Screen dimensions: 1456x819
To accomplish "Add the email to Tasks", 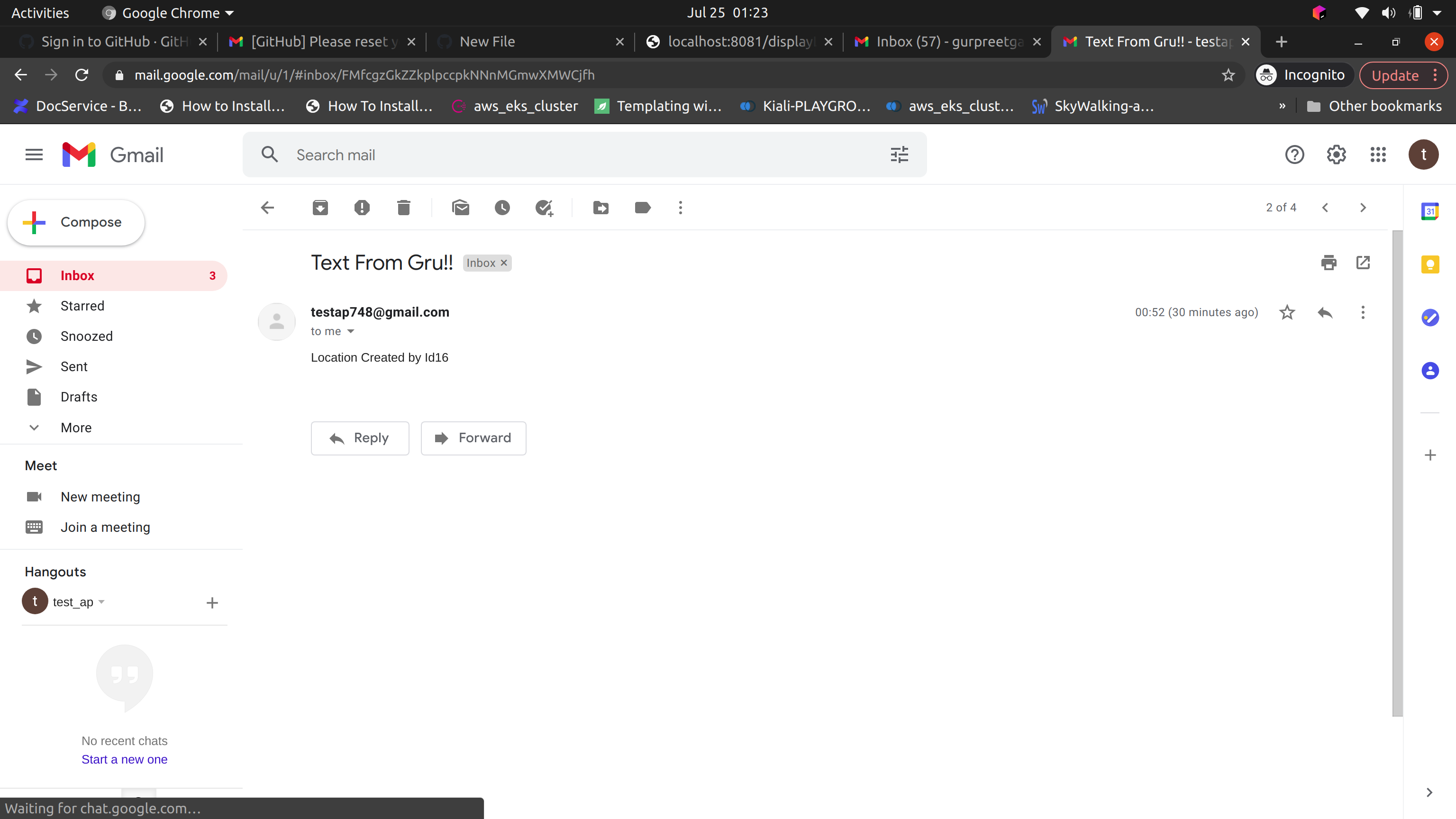I will 544,208.
